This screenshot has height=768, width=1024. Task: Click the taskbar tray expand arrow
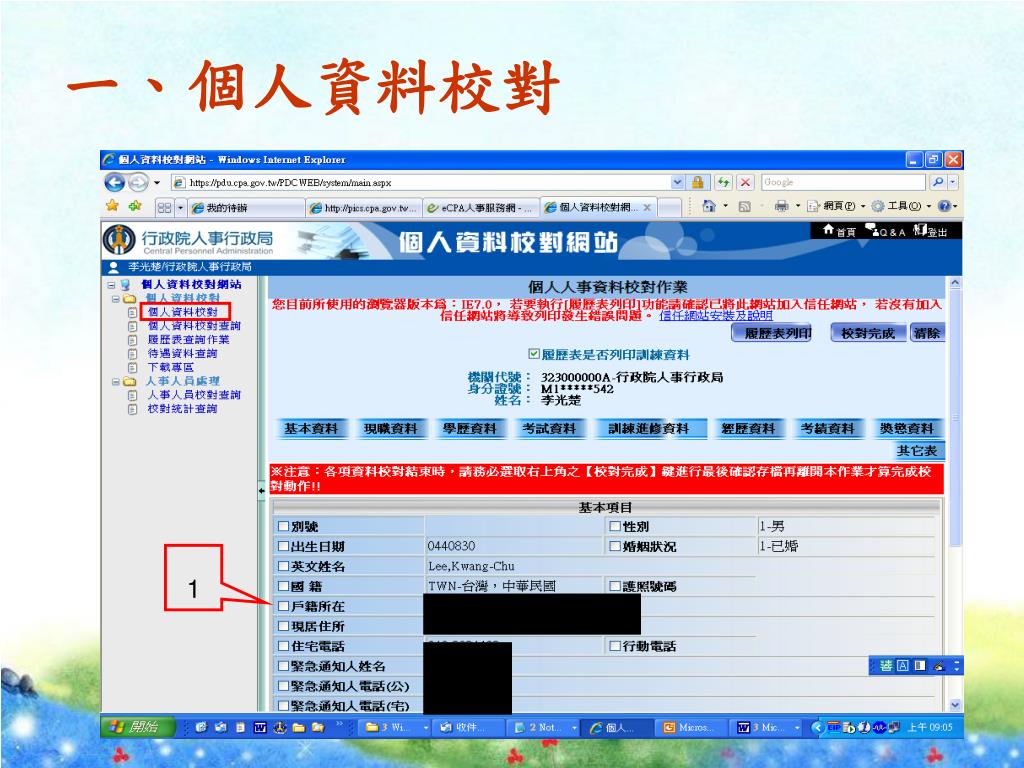tap(817, 727)
